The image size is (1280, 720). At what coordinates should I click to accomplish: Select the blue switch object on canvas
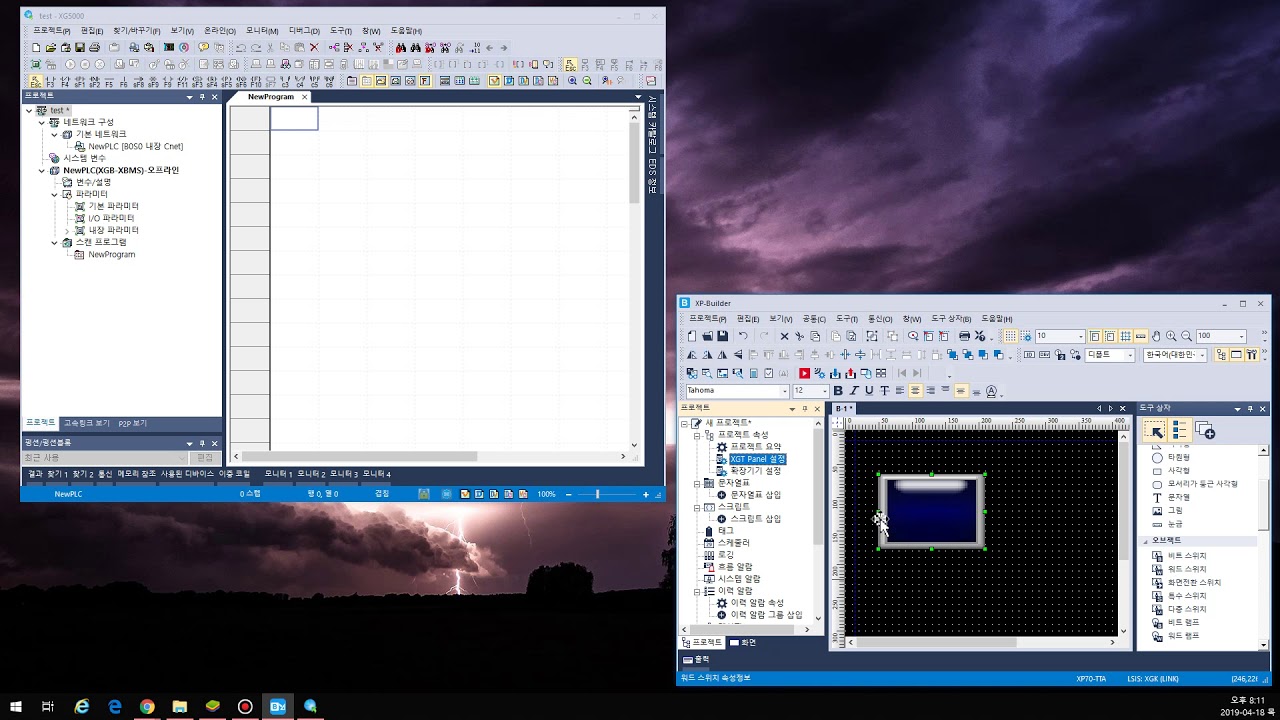coord(931,511)
